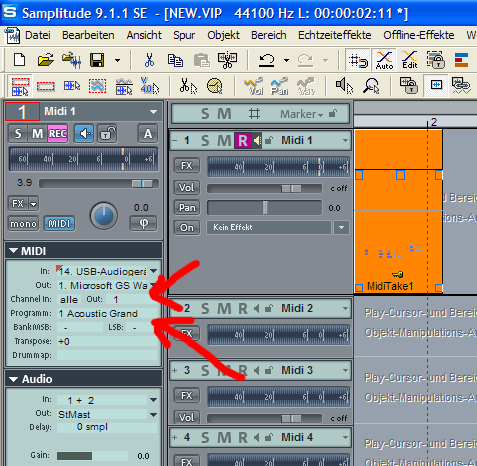Click the A automation button in track editor

(x=148, y=134)
